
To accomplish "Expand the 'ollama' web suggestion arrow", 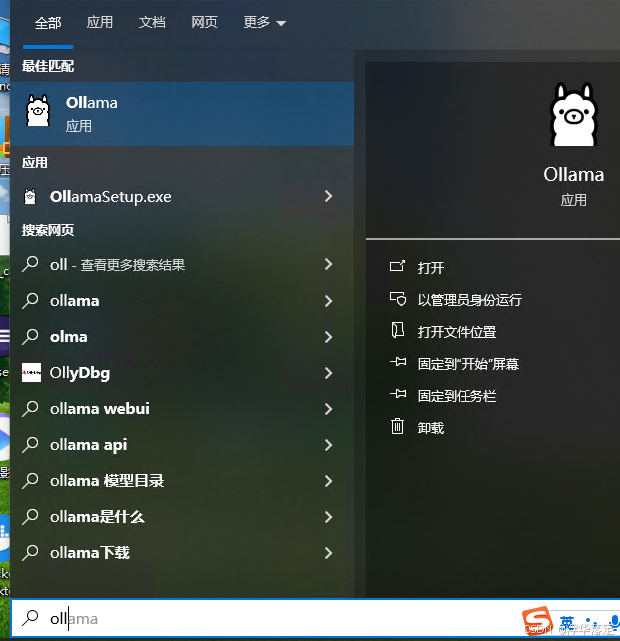I will point(328,301).
